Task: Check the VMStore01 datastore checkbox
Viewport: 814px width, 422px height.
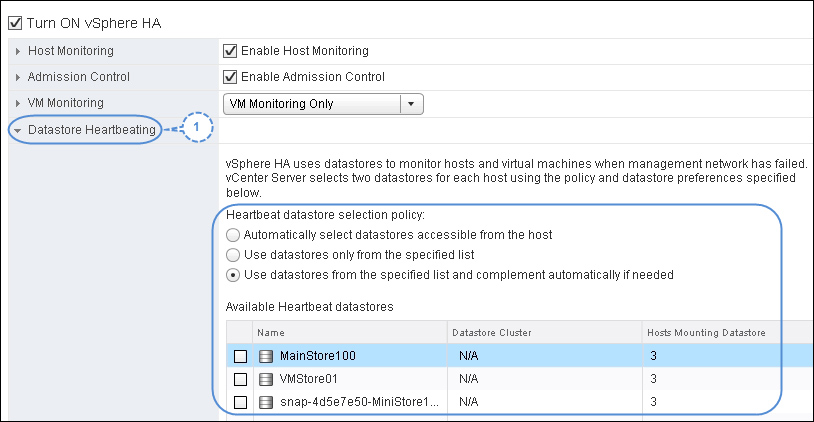Action: click(x=240, y=379)
